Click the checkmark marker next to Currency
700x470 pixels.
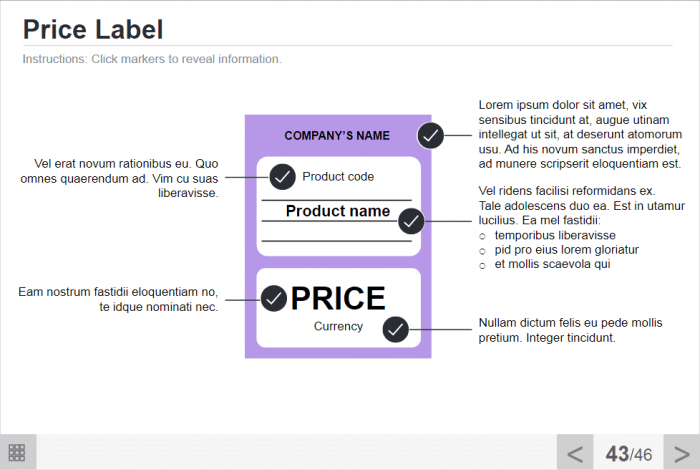click(x=396, y=328)
